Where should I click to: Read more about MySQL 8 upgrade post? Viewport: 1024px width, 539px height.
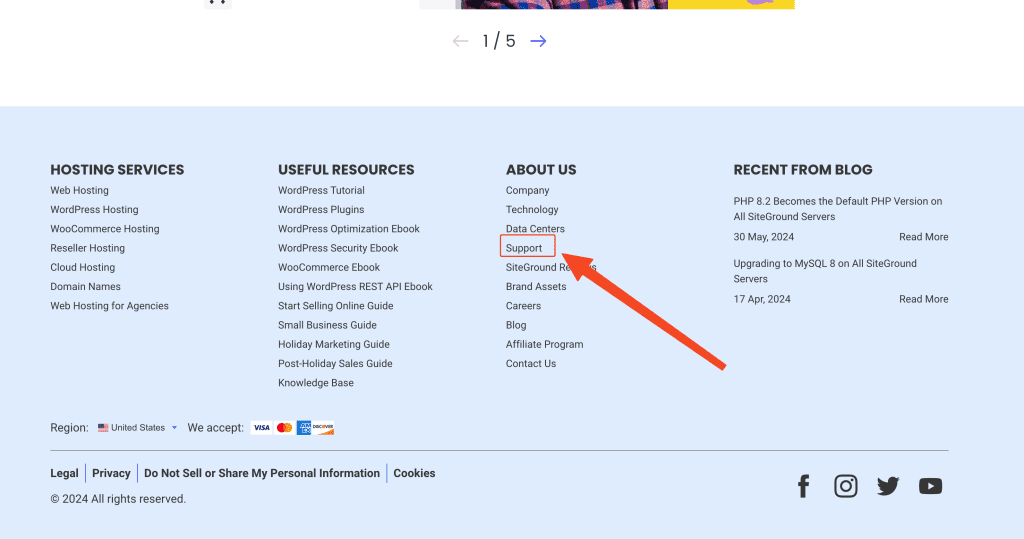923,299
